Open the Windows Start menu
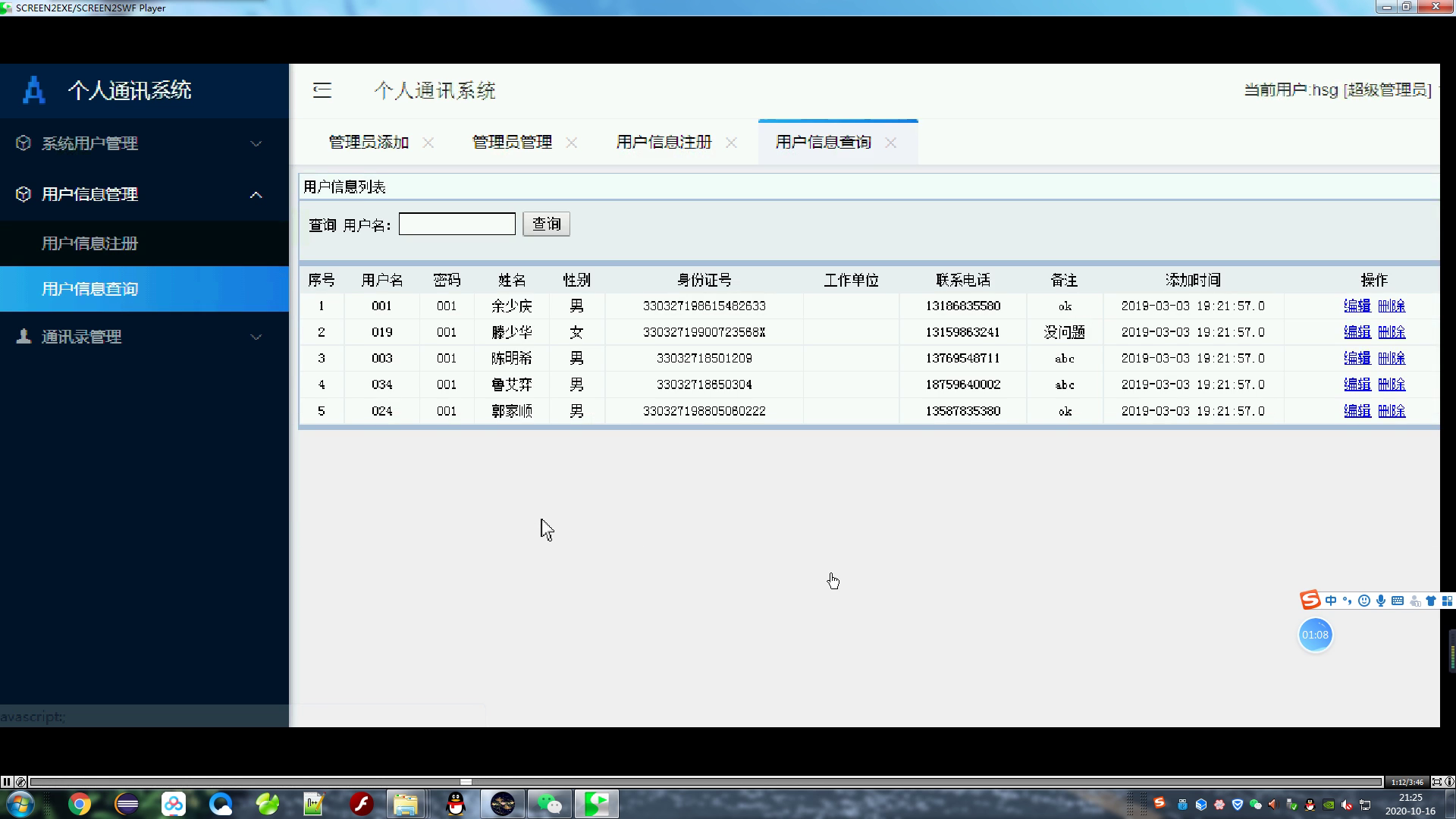The image size is (1456, 819). click(x=20, y=804)
